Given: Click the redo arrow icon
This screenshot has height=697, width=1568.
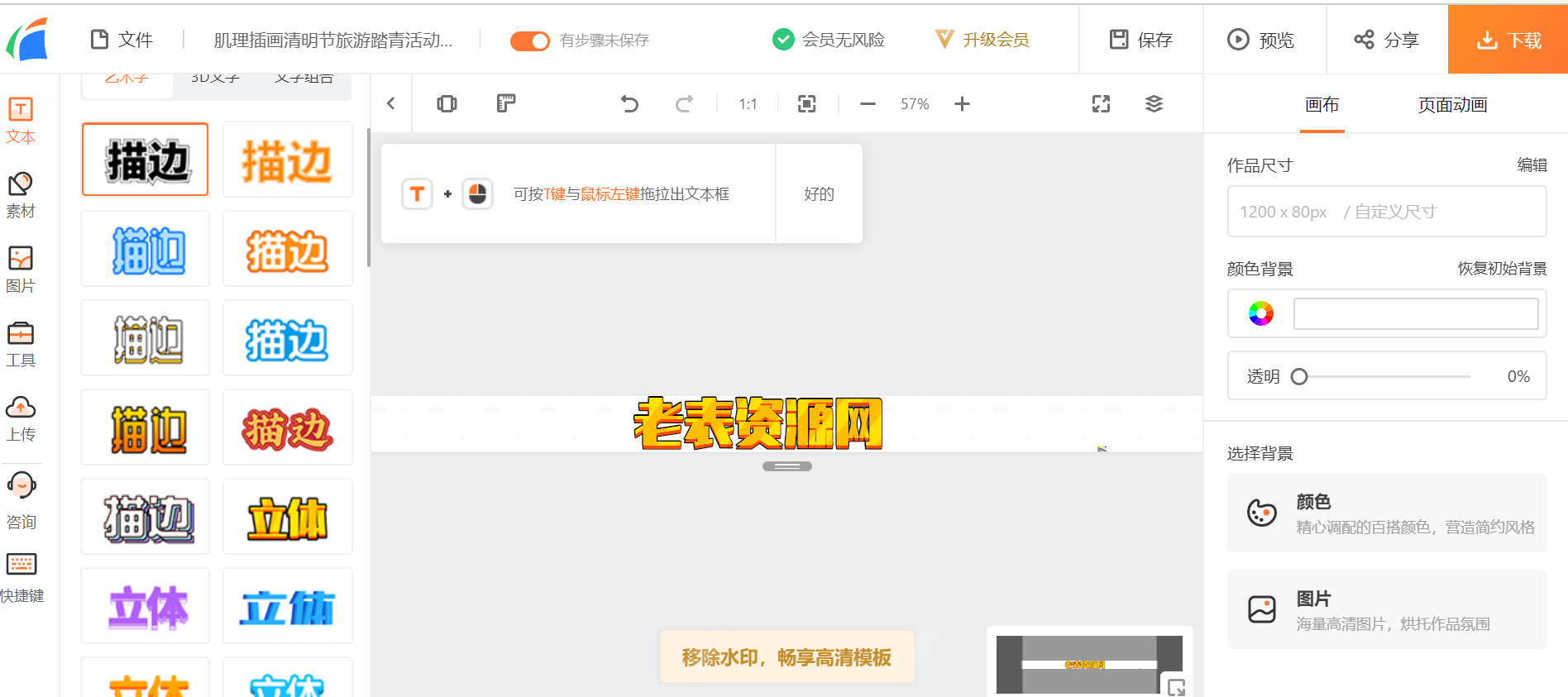Looking at the screenshot, I should 684,104.
